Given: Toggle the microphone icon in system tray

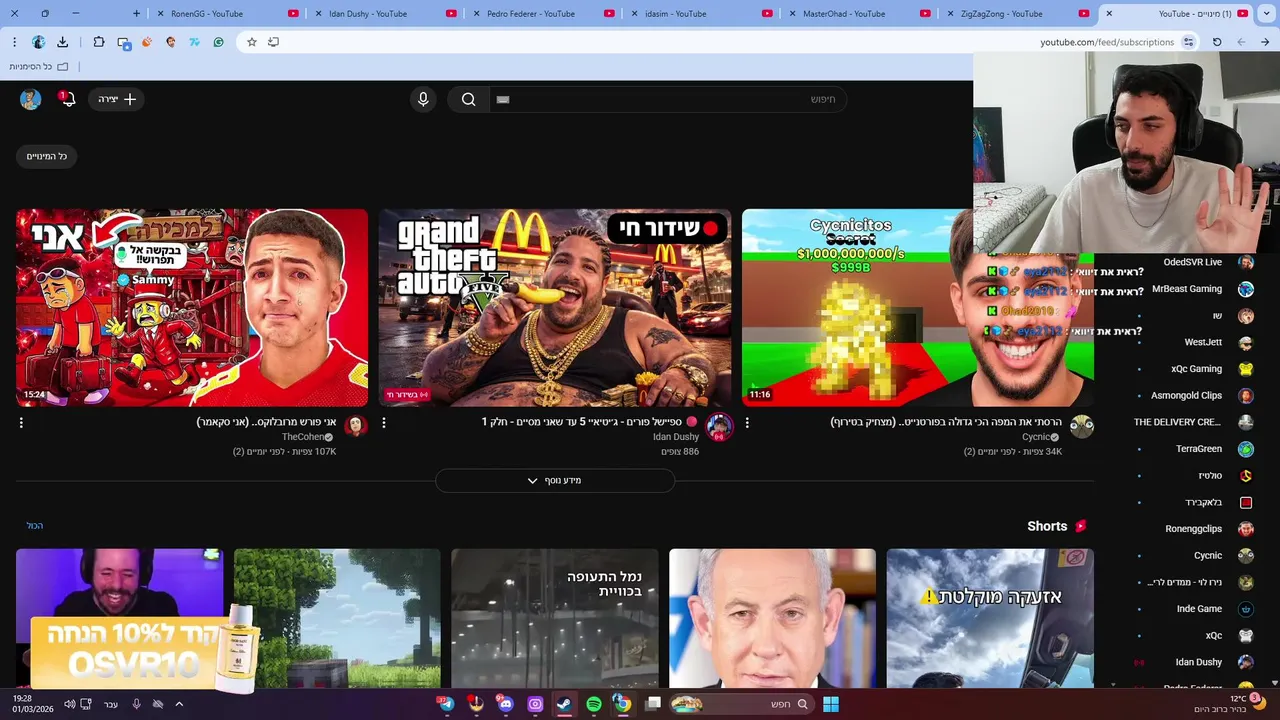Looking at the screenshot, I should point(137,704).
